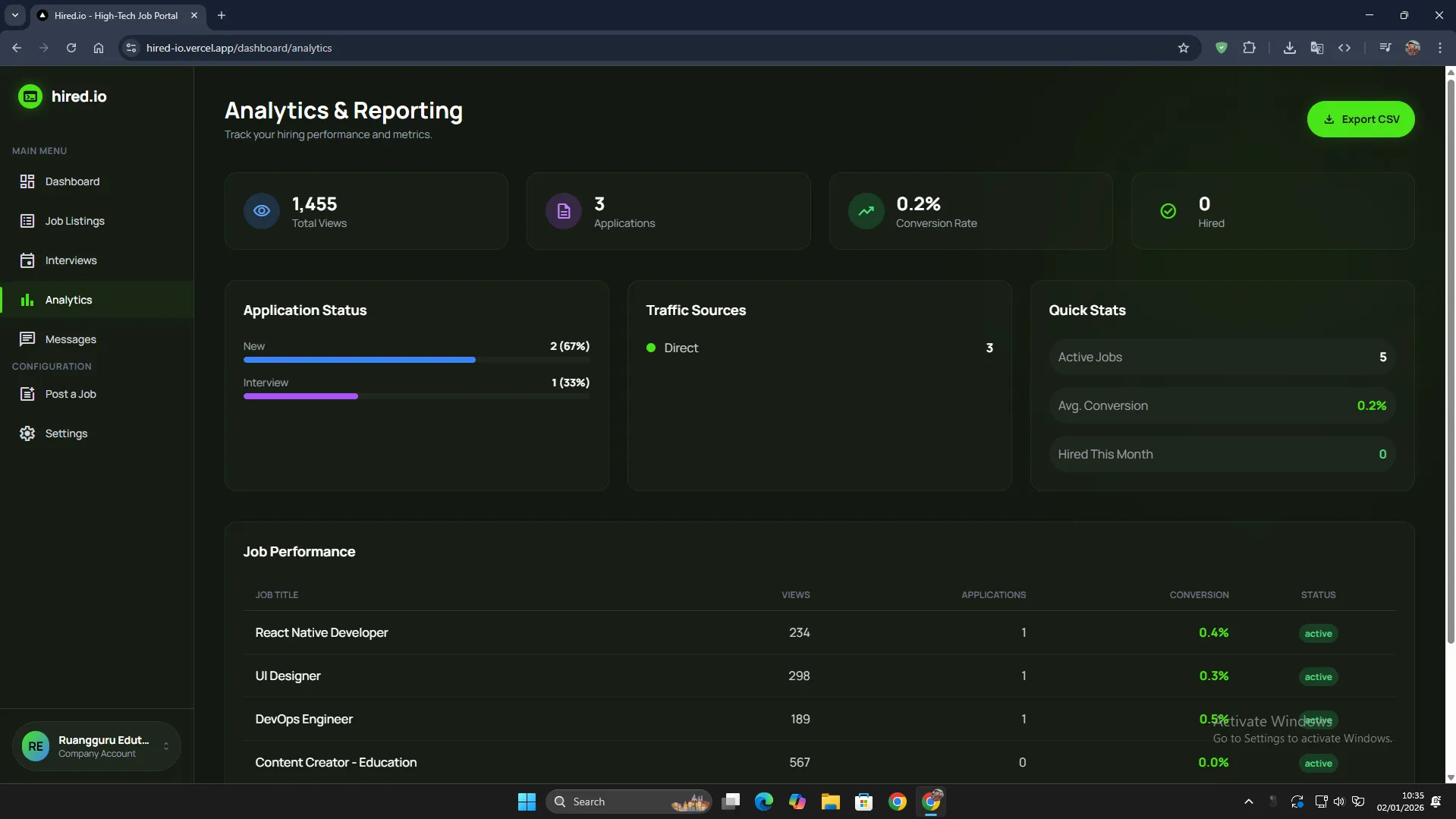This screenshot has height=819, width=1456.
Task: Click the Job Listings sidebar icon
Action: click(x=27, y=221)
